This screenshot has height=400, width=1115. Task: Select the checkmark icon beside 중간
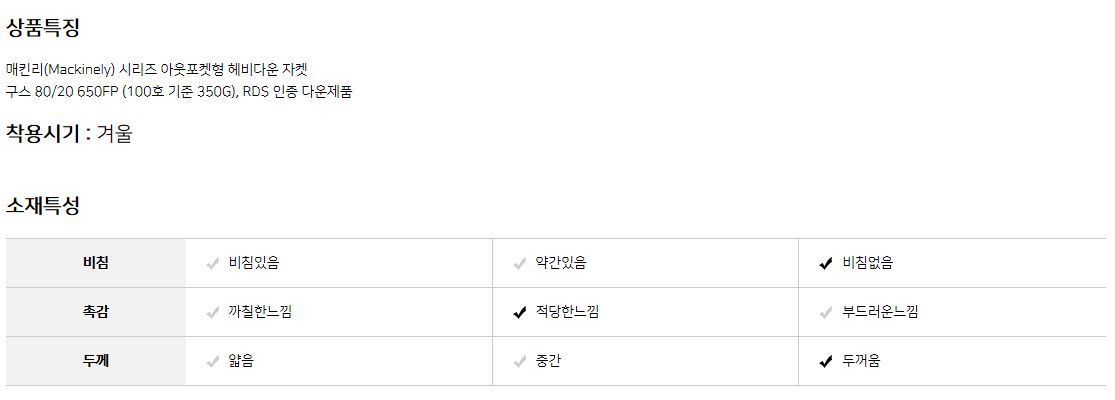point(519,362)
